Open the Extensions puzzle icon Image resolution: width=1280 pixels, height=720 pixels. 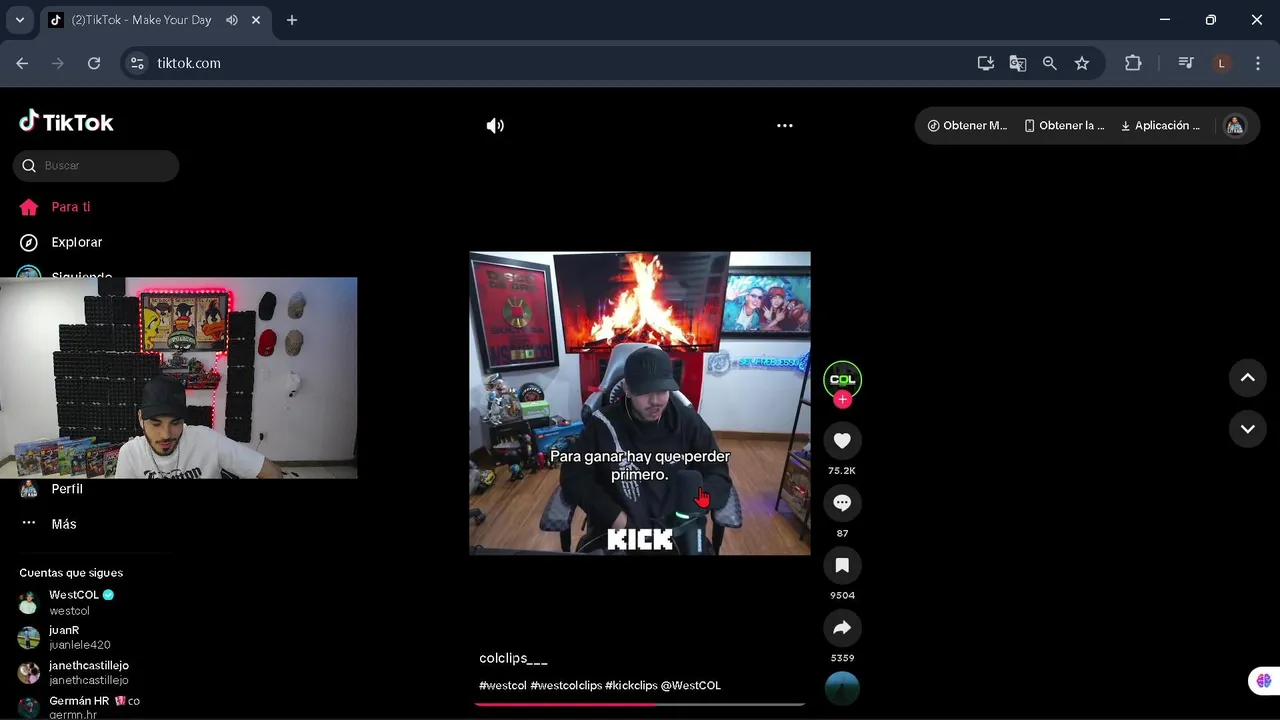(x=1133, y=63)
